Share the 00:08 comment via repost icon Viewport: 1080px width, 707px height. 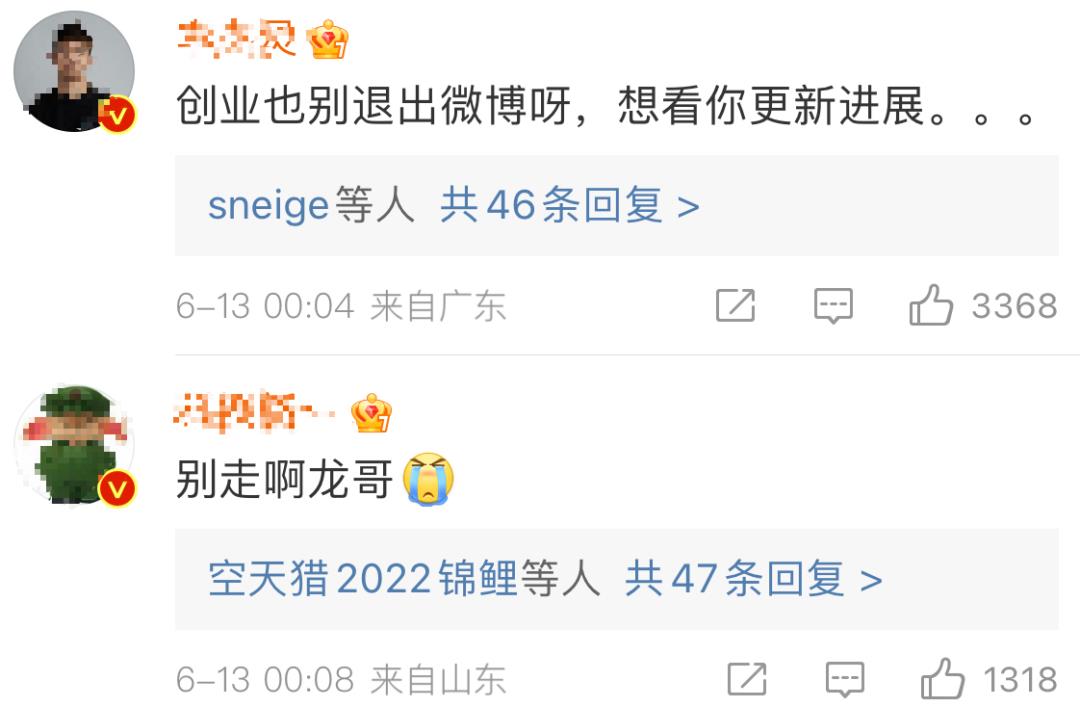tap(747, 679)
